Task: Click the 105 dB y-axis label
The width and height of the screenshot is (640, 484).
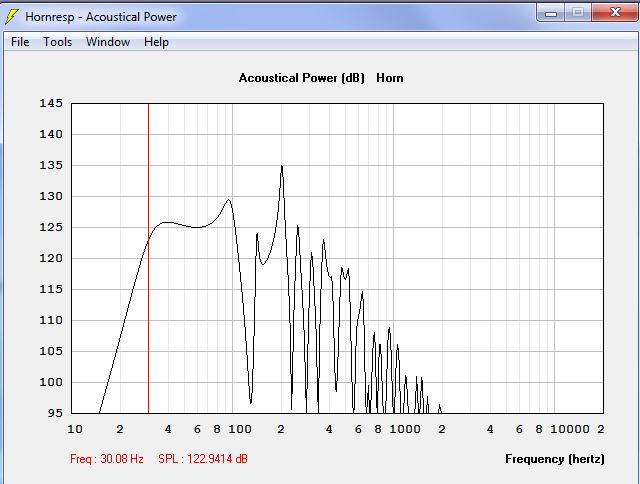Action: pyautogui.click(x=51, y=351)
